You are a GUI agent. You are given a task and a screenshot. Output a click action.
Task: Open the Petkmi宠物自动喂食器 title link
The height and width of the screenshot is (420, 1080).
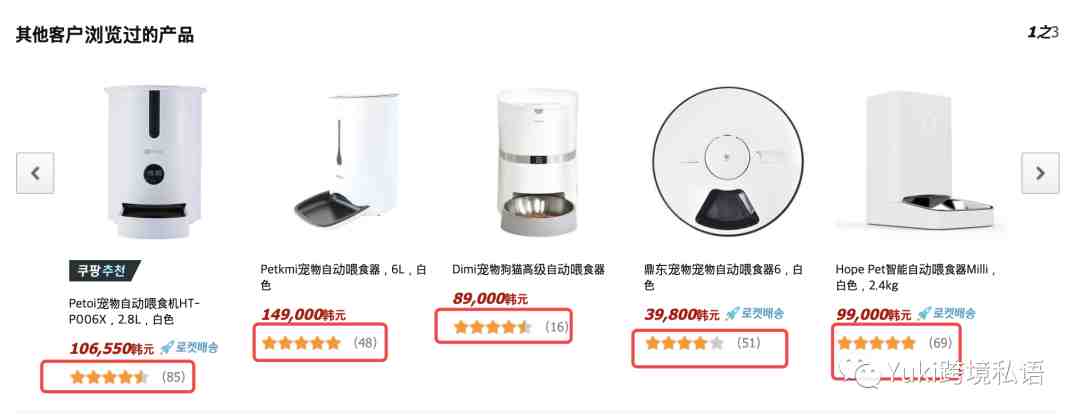pyautogui.click(x=343, y=277)
